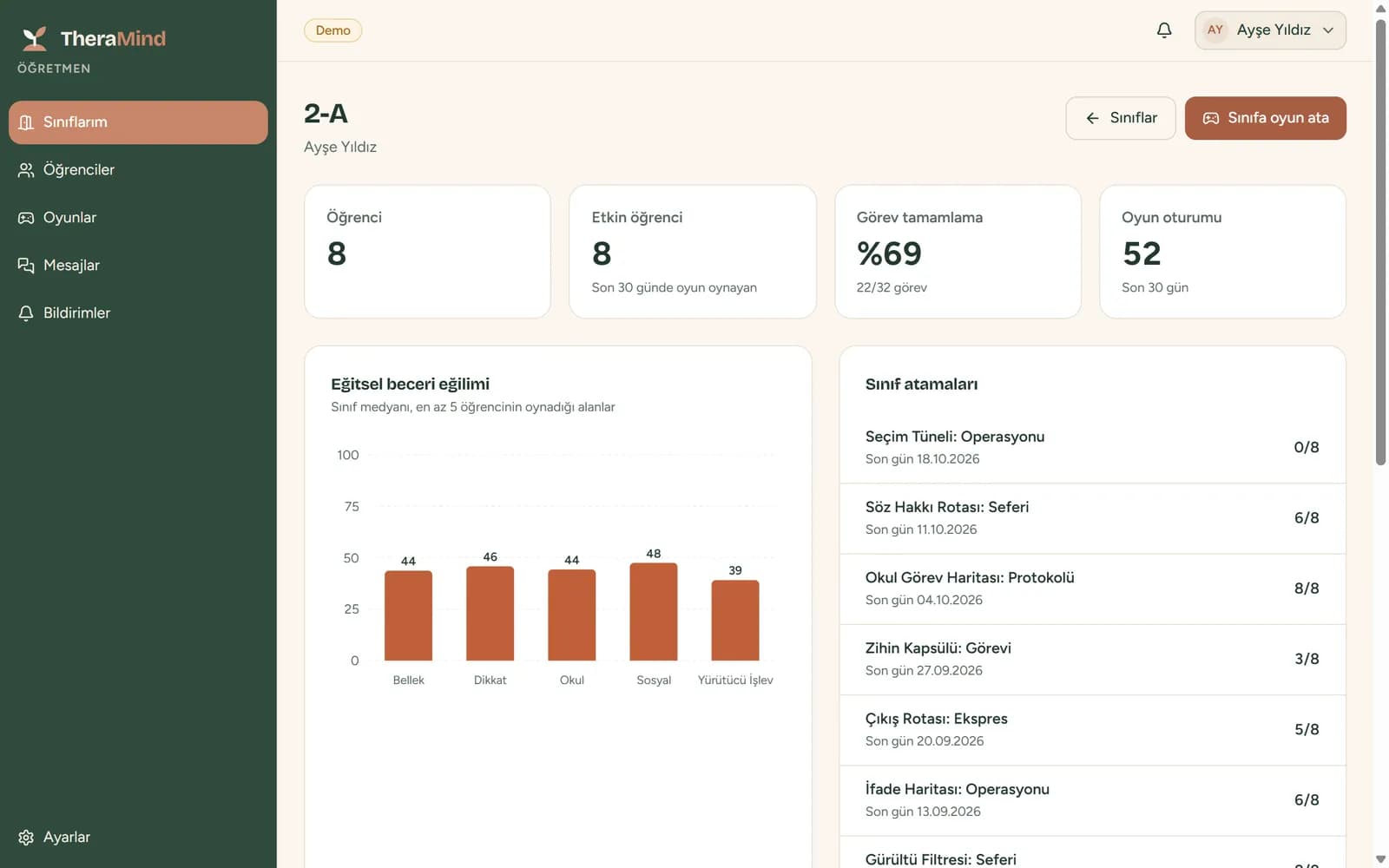The image size is (1389, 868).
Task: Open Bildirimler sidebar label
Action: pos(76,313)
